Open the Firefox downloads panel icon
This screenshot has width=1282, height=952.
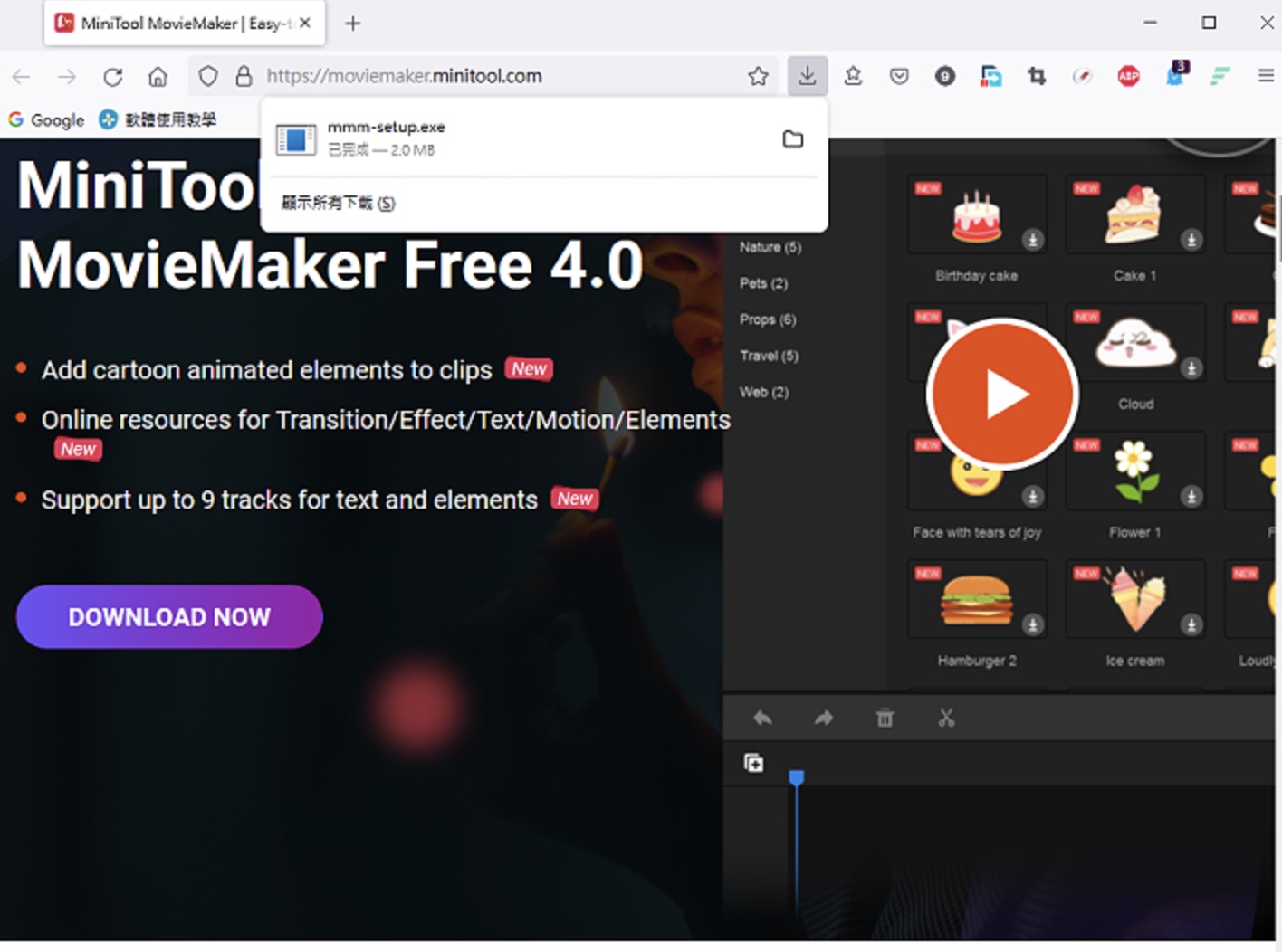807,76
